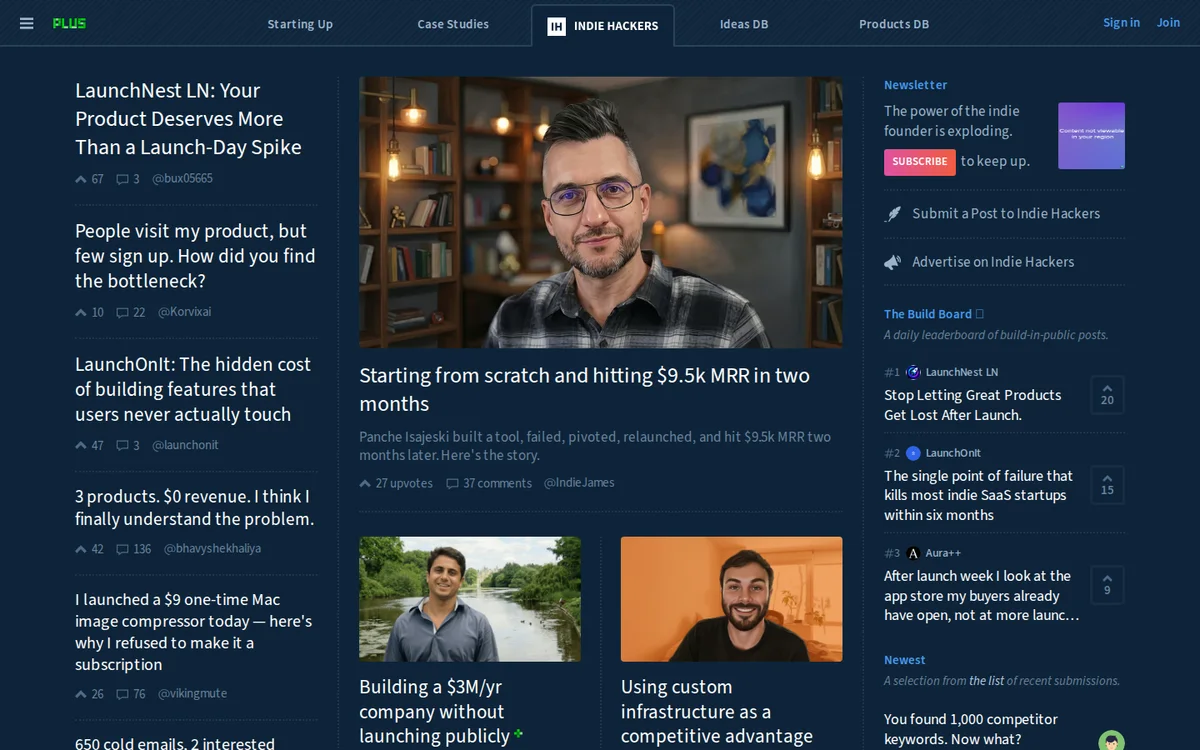Open 'LaunchOnIt: The hidden cost' post
1200x750 pixels.
(193, 389)
